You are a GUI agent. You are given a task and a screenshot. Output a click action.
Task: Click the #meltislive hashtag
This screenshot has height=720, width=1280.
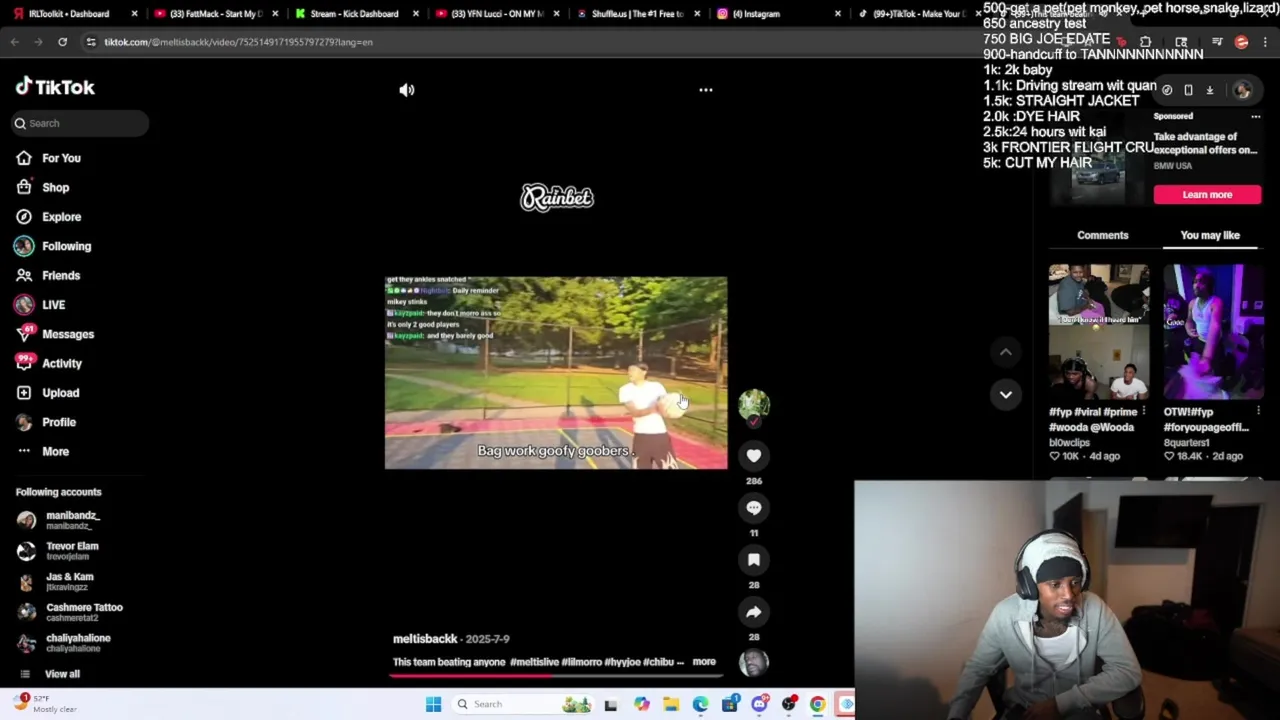click(534, 662)
